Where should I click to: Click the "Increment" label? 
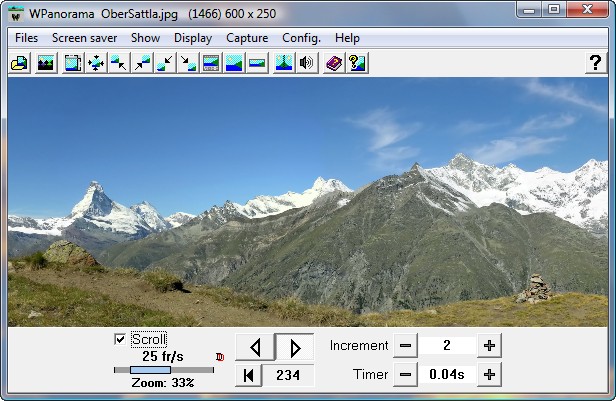(x=359, y=346)
